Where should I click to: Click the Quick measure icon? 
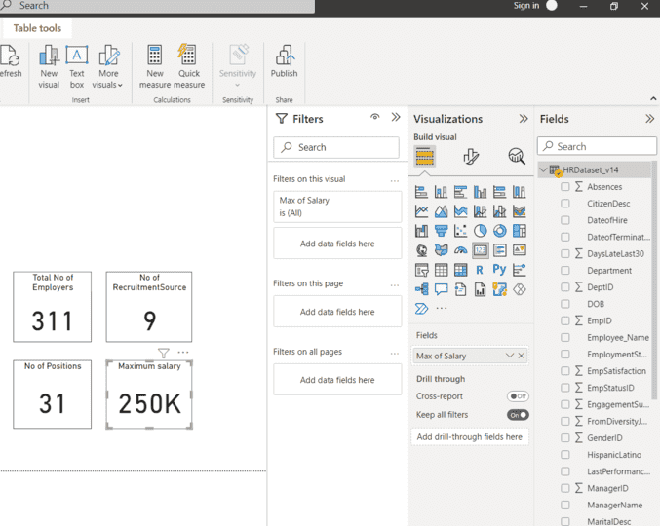(188, 55)
